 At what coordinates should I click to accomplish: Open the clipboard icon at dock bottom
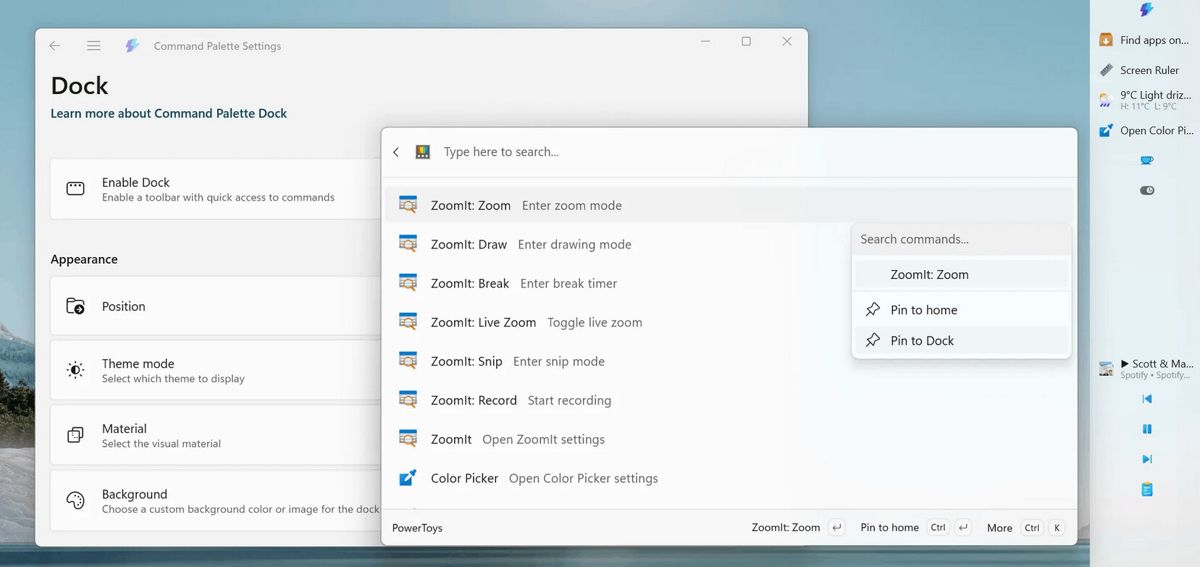tap(1147, 489)
